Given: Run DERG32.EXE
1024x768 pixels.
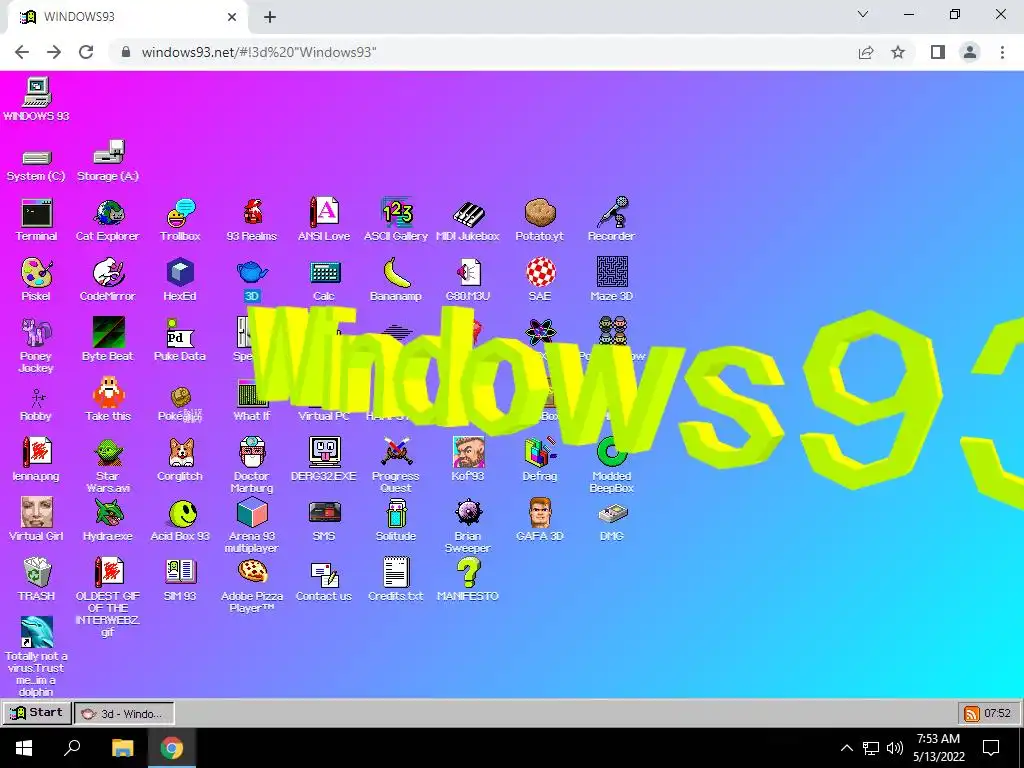Looking at the screenshot, I should [x=324, y=452].
